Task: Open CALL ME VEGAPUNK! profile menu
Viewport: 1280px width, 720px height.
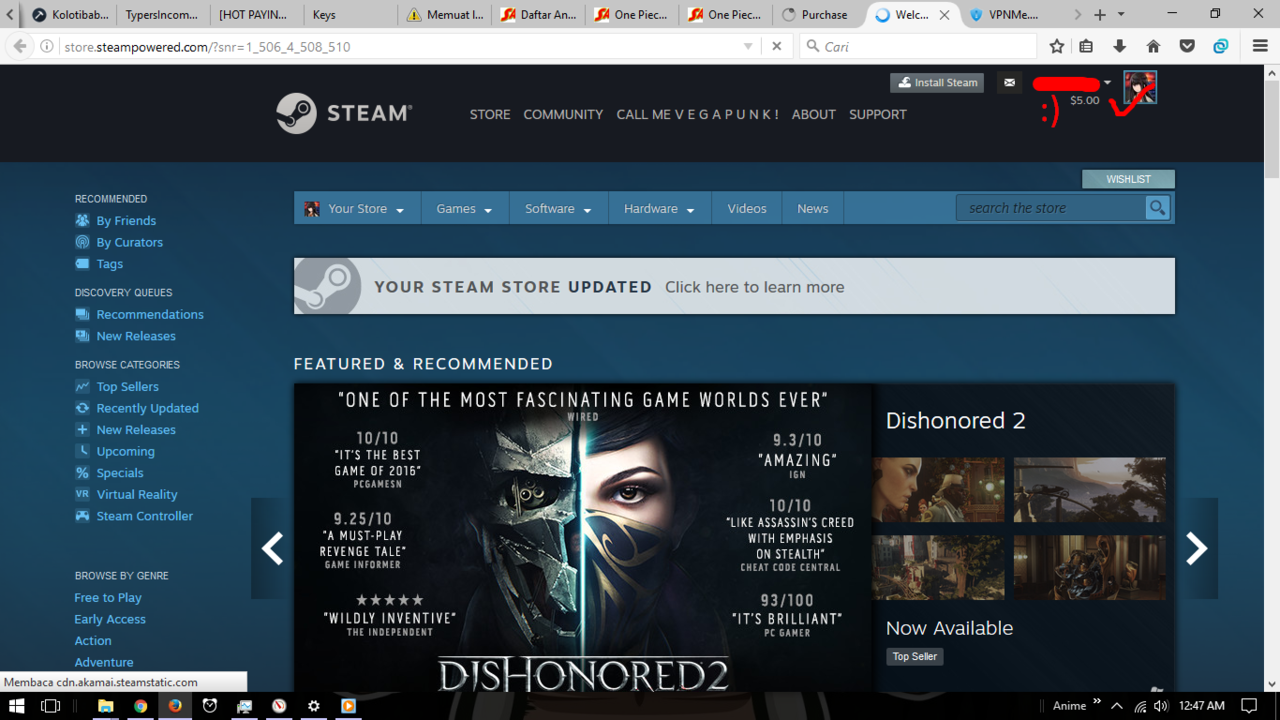Action: click(x=698, y=114)
